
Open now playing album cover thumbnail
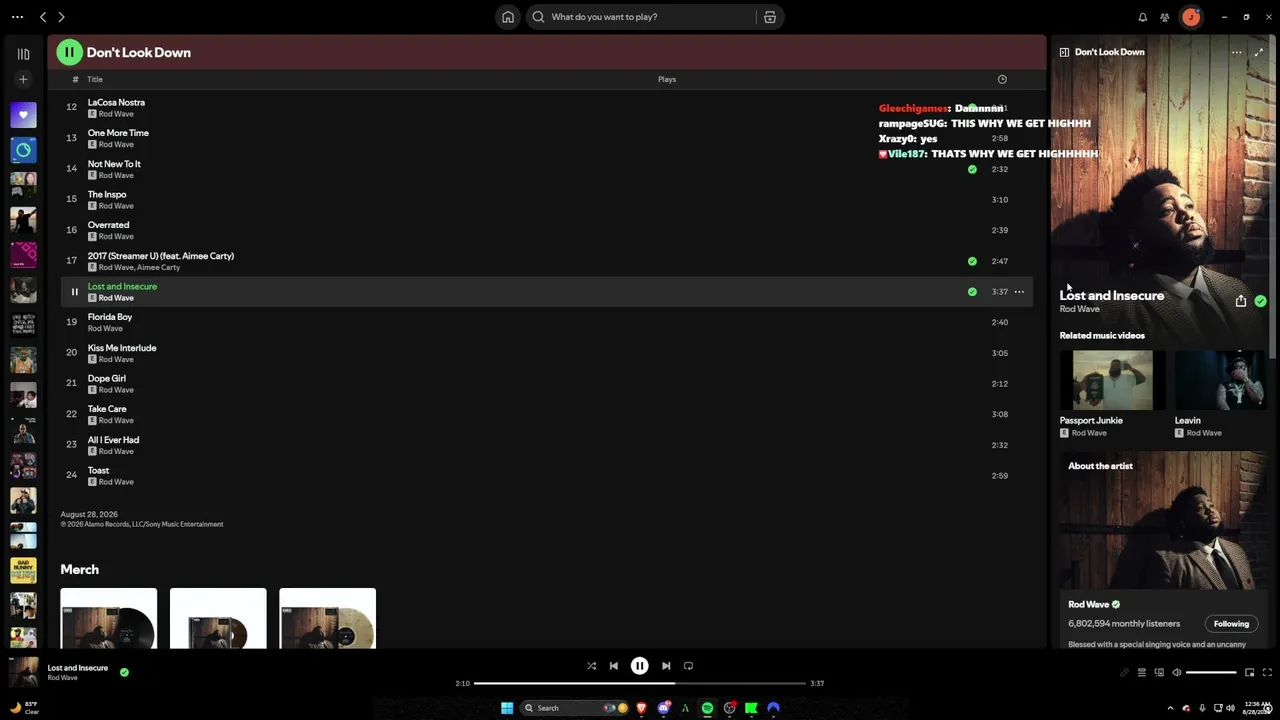point(24,671)
